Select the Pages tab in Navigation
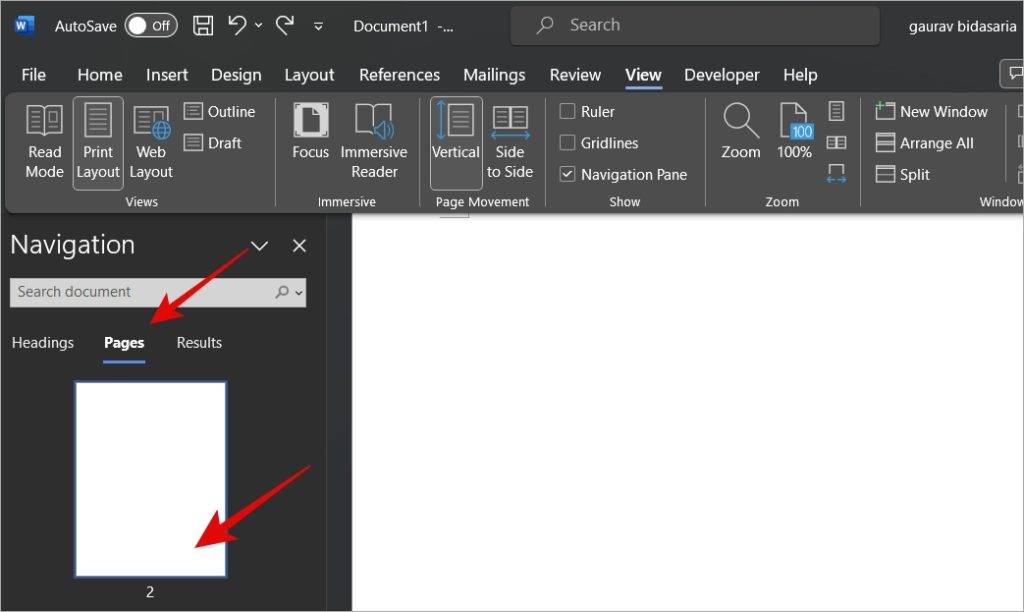1024x612 pixels. click(124, 344)
